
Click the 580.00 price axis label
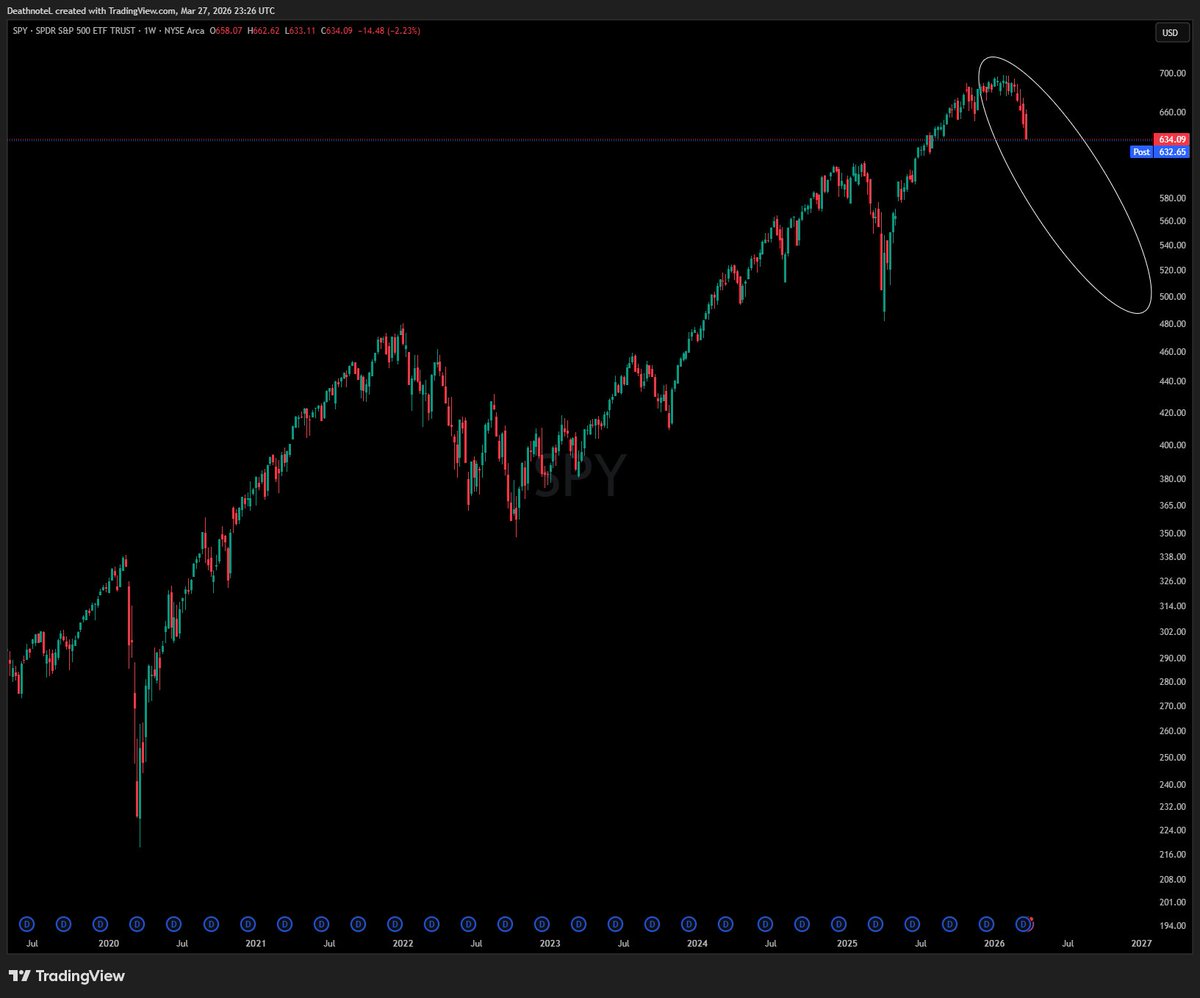tap(1172, 198)
